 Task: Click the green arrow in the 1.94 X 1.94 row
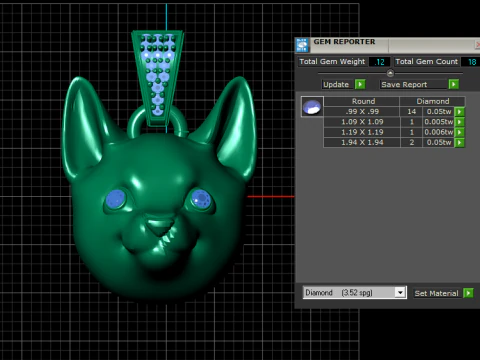pos(459,143)
